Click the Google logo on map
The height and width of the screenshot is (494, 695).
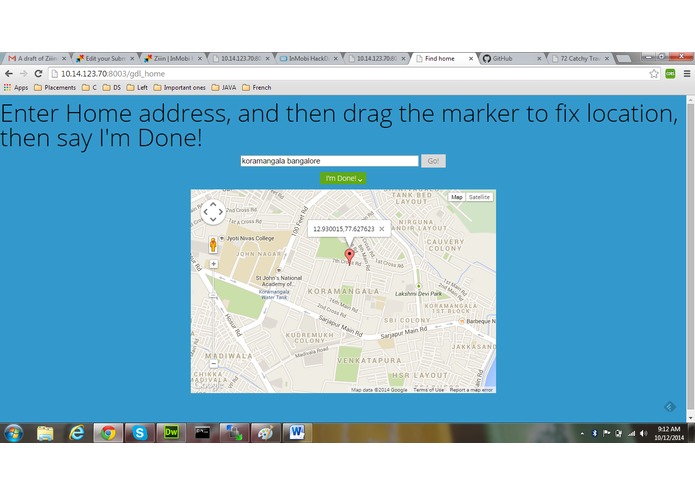point(209,385)
